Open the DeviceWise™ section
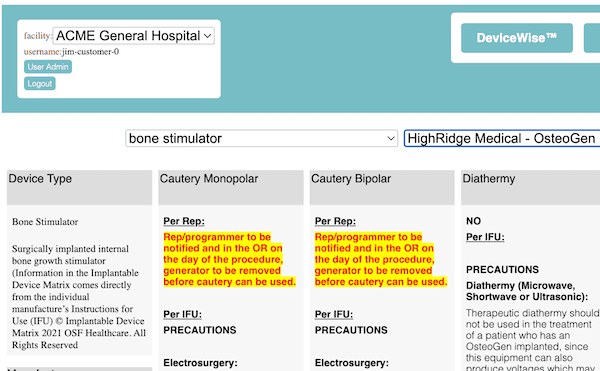 [x=517, y=38]
